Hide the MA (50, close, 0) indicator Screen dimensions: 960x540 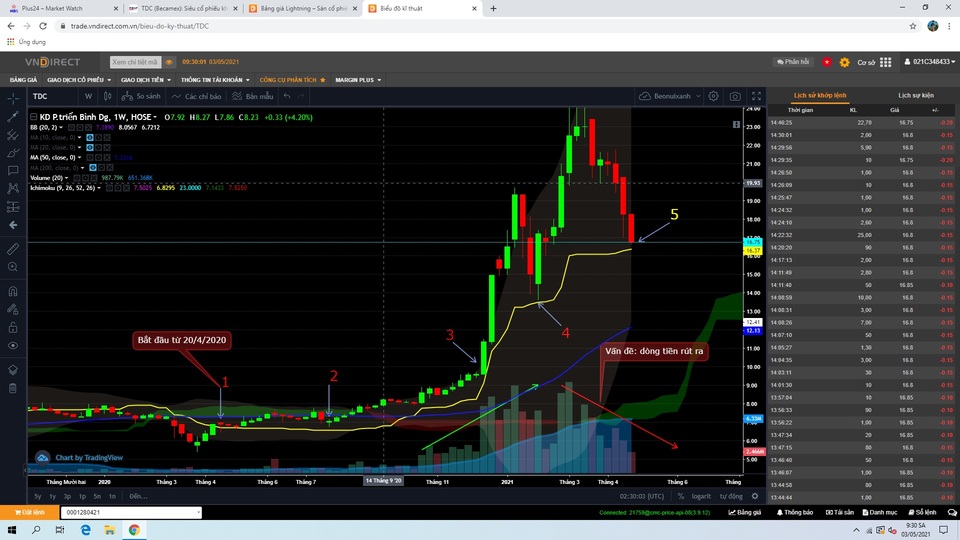point(90,157)
